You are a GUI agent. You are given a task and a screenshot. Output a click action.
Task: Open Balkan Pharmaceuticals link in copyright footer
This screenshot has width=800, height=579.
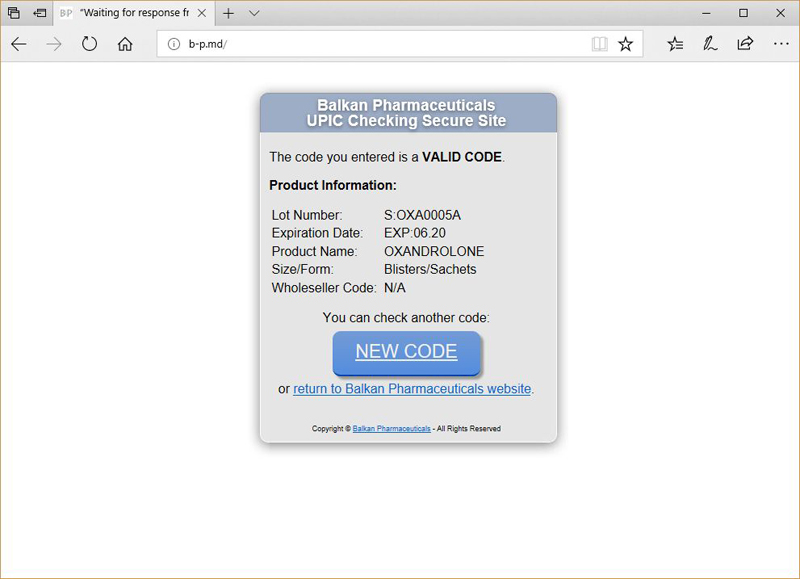(x=391, y=429)
